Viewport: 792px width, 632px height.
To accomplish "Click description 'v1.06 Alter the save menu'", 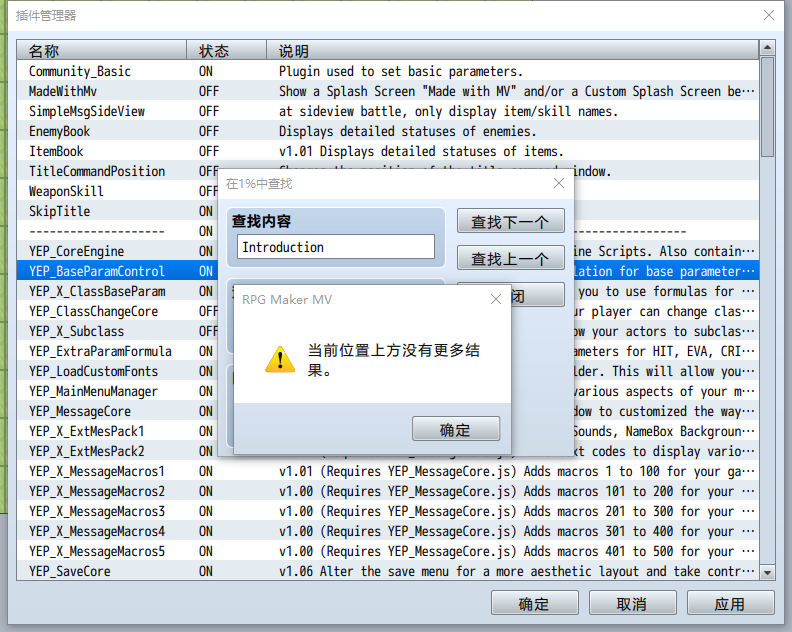I will (517, 571).
